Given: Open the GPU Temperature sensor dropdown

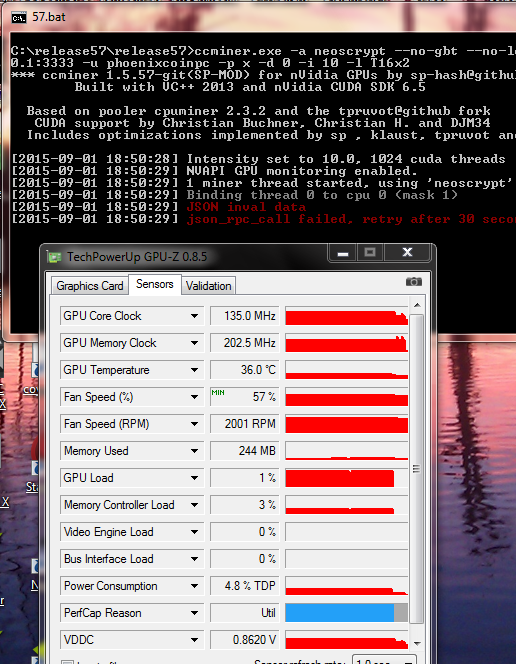Looking at the screenshot, I should (x=194, y=370).
